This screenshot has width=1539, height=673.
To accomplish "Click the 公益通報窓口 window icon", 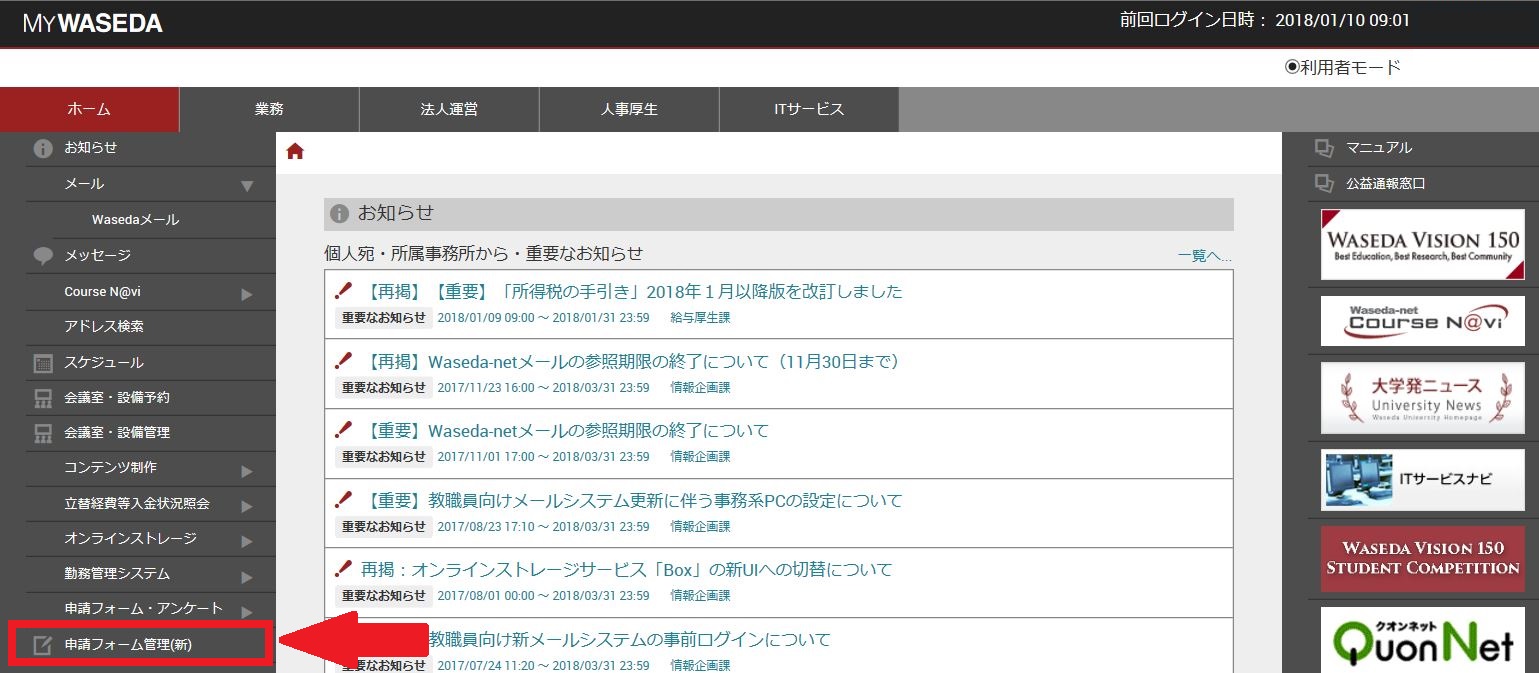I will (1324, 184).
